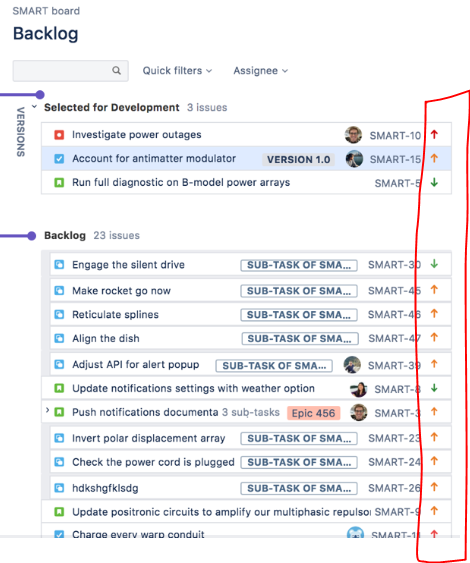Click the low priority arrow of SMART-30

[x=434, y=264]
